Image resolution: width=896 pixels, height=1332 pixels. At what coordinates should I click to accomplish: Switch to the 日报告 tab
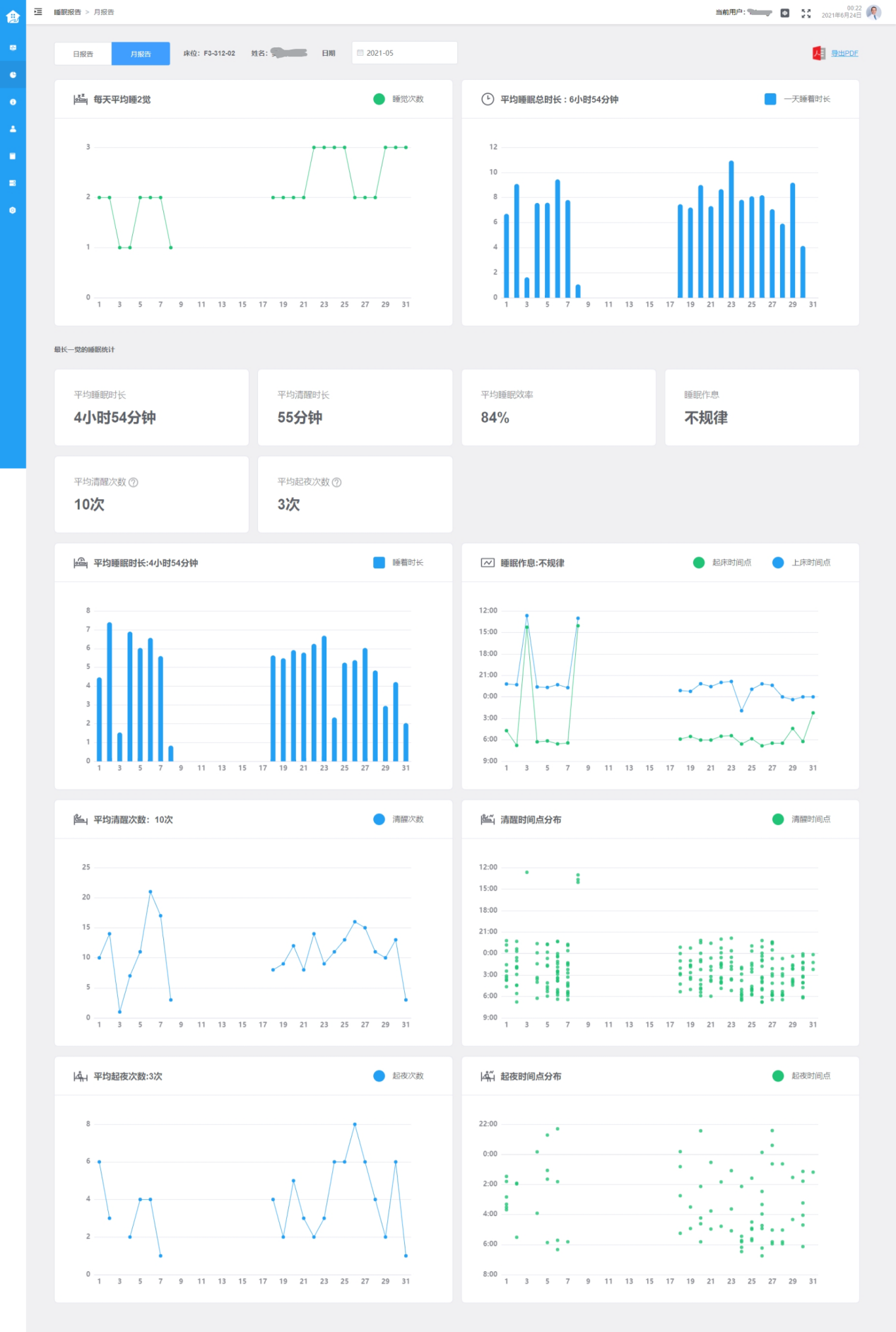pyautogui.click(x=83, y=54)
